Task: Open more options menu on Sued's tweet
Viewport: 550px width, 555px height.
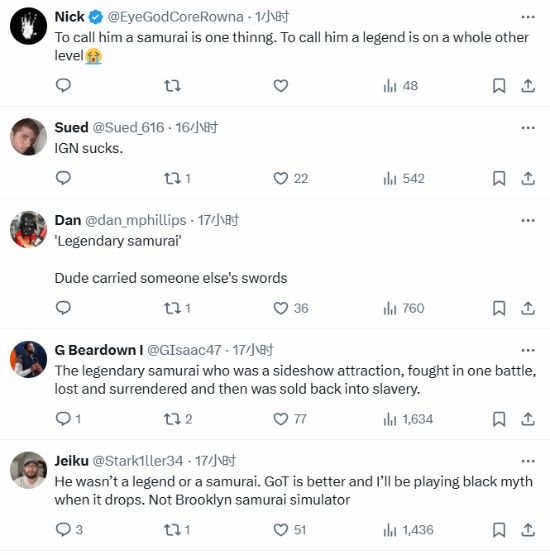Action: coord(528,128)
